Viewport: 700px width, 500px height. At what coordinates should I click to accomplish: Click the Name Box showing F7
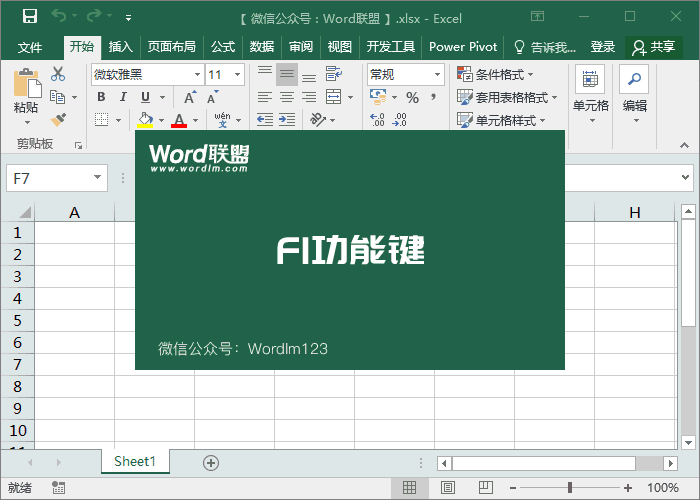pos(57,178)
